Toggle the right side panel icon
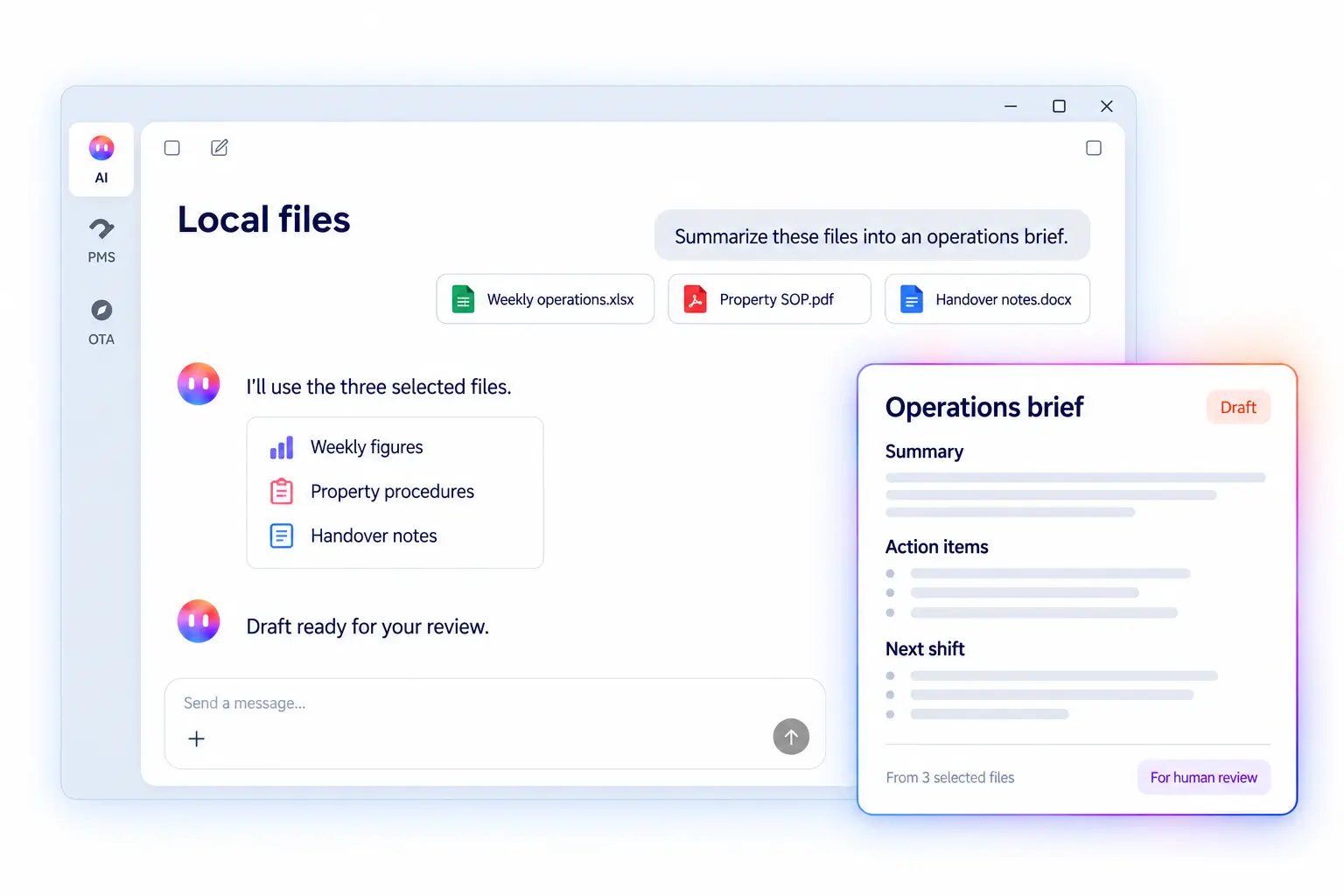 coord(1094,148)
